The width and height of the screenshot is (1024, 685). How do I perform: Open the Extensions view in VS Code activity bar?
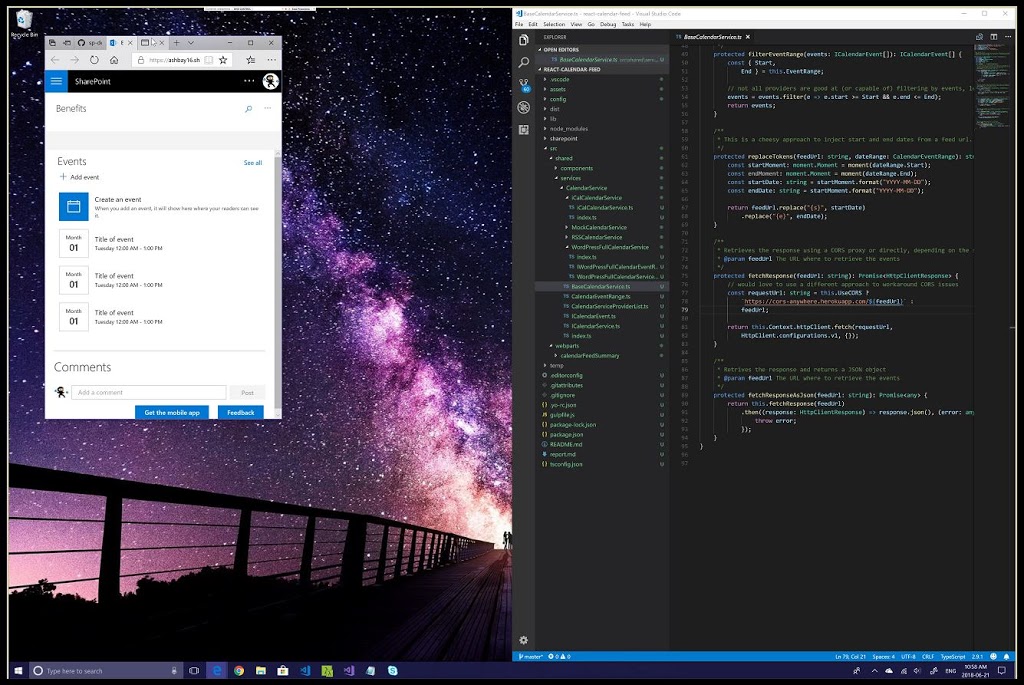pos(524,129)
